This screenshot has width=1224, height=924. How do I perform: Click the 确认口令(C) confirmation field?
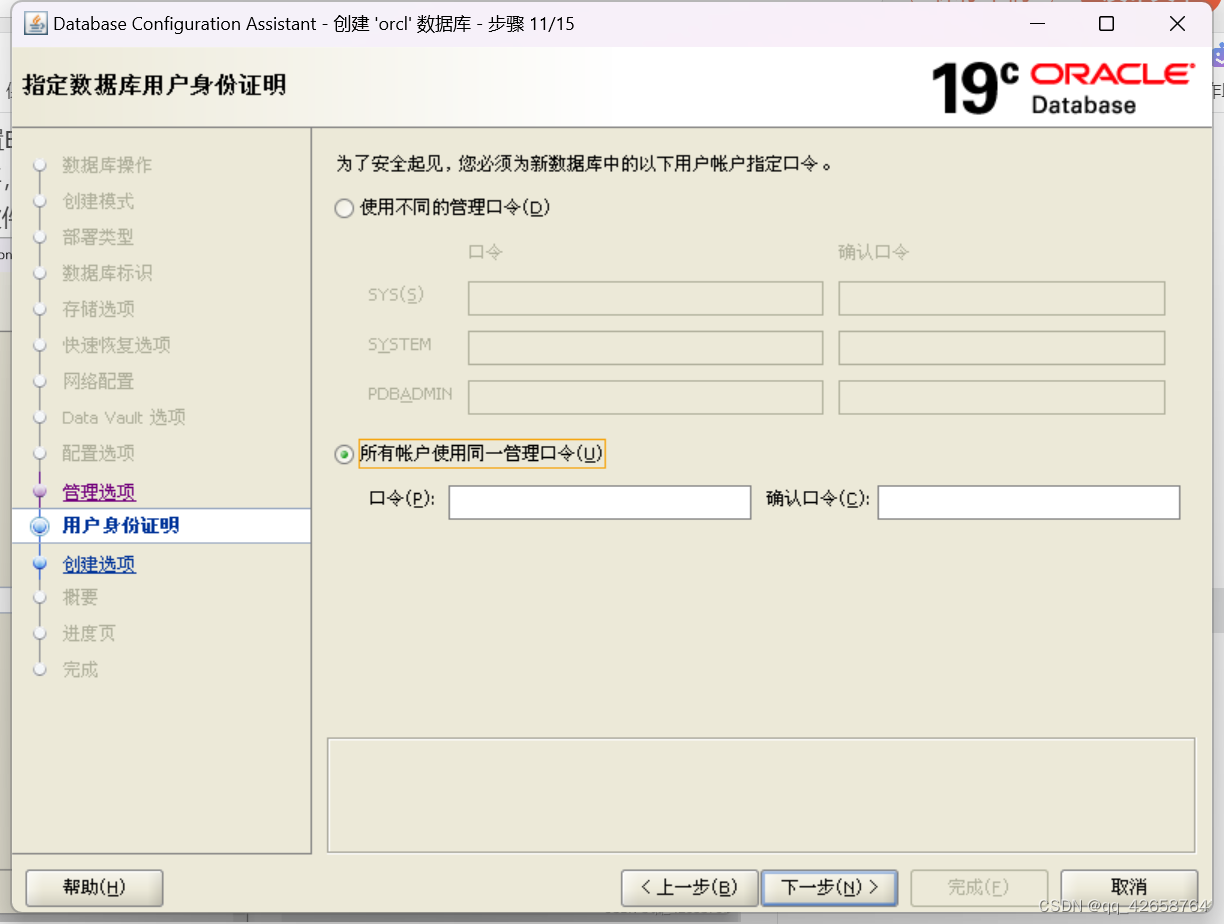1028,502
